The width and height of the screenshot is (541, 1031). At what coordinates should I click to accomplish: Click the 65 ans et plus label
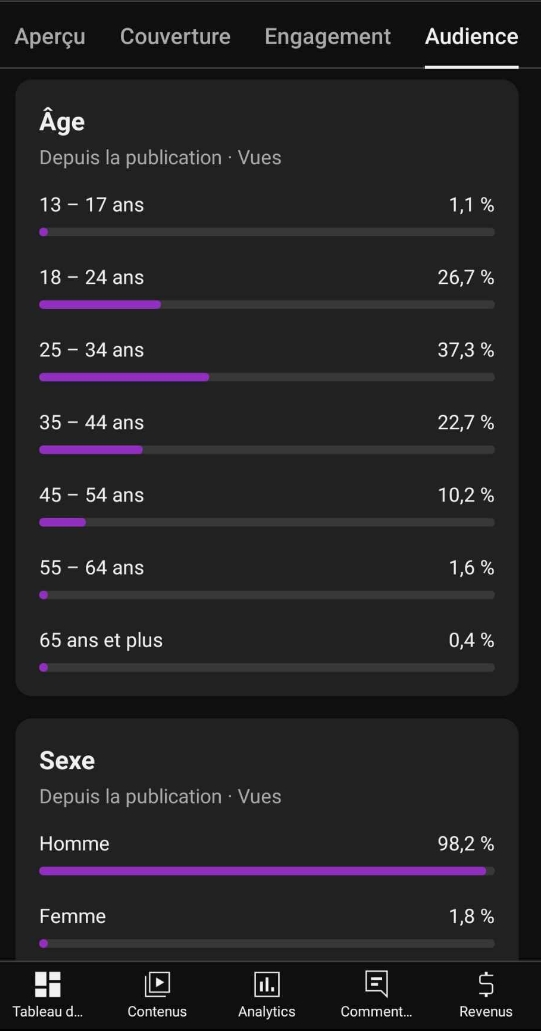coord(101,640)
